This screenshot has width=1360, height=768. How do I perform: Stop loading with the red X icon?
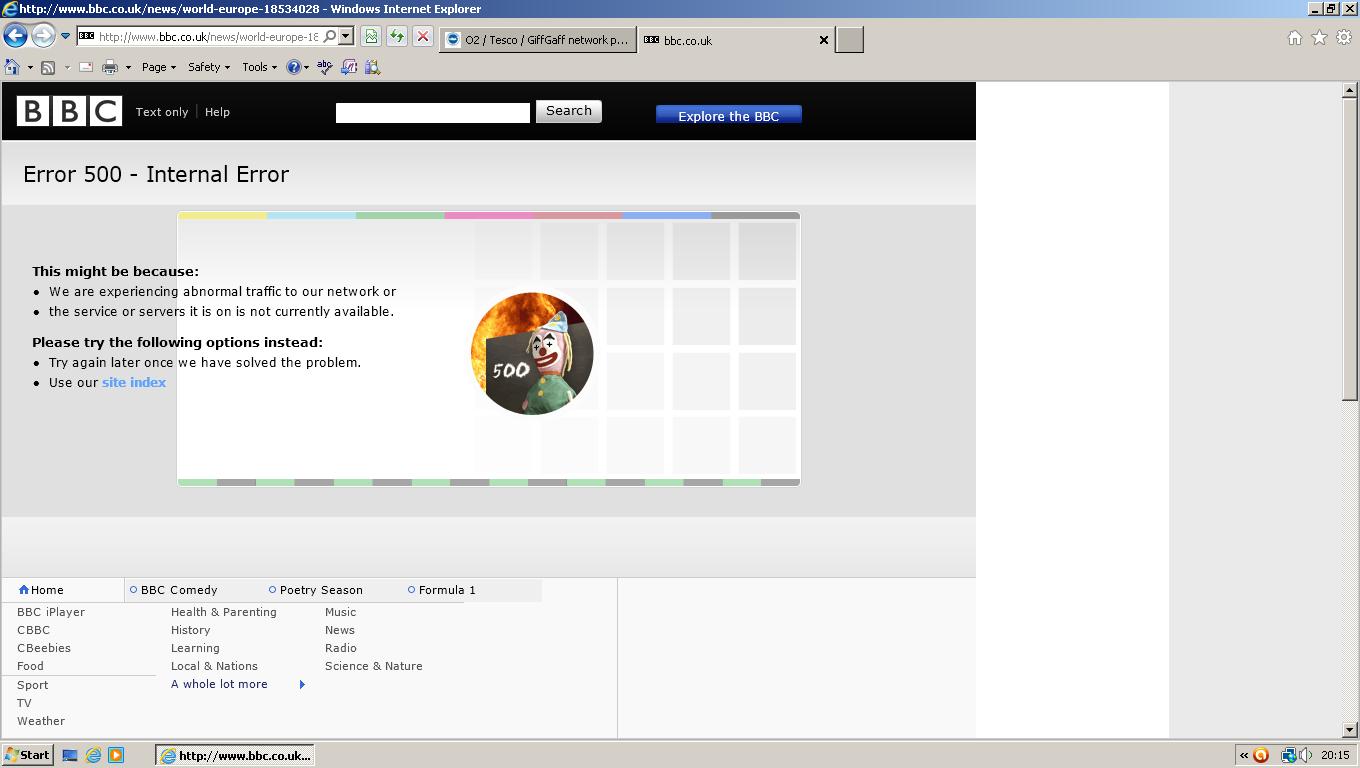pos(423,37)
